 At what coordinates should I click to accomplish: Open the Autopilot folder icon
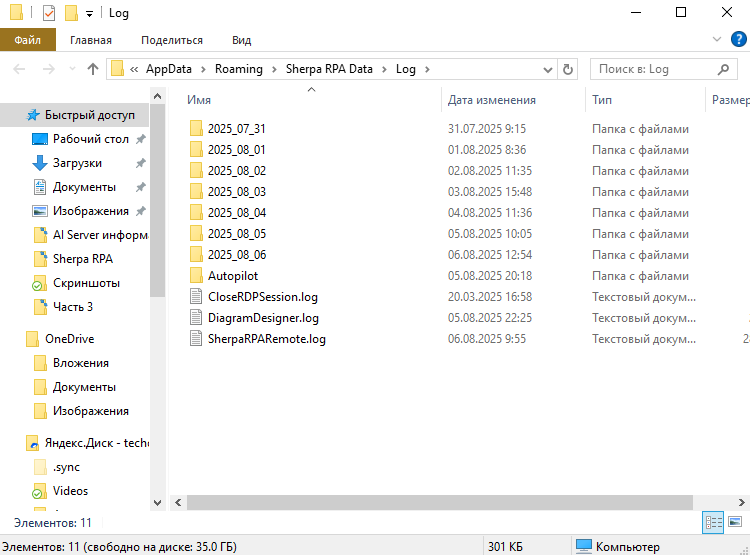click(x=196, y=276)
